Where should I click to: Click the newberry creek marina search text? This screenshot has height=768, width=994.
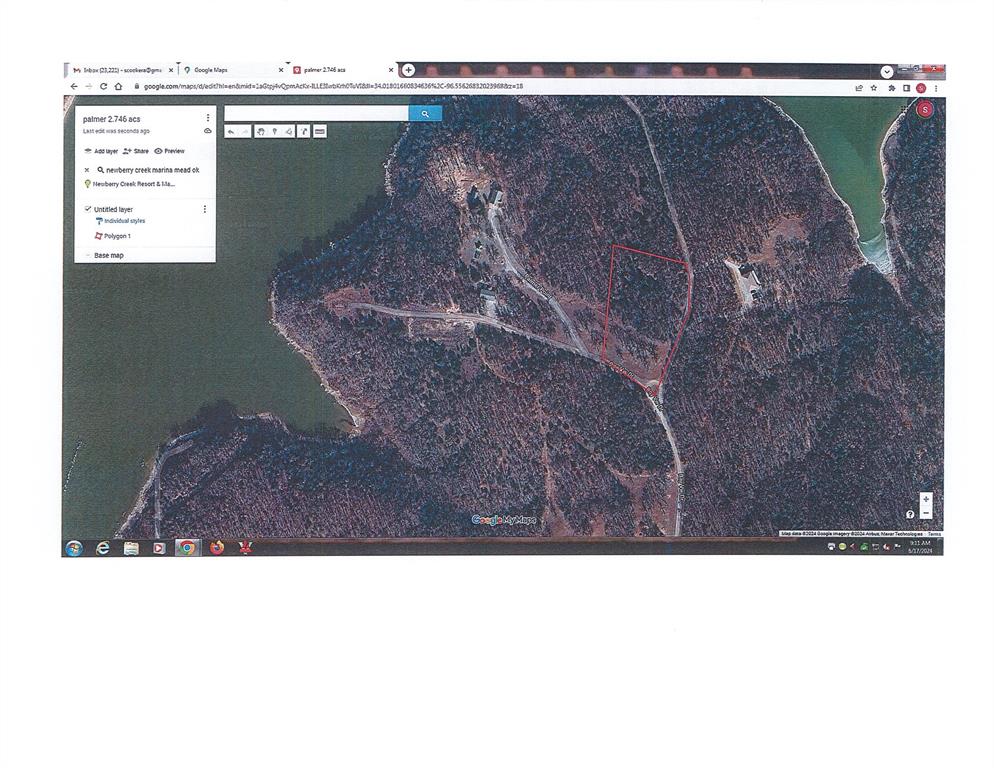(x=153, y=170)
